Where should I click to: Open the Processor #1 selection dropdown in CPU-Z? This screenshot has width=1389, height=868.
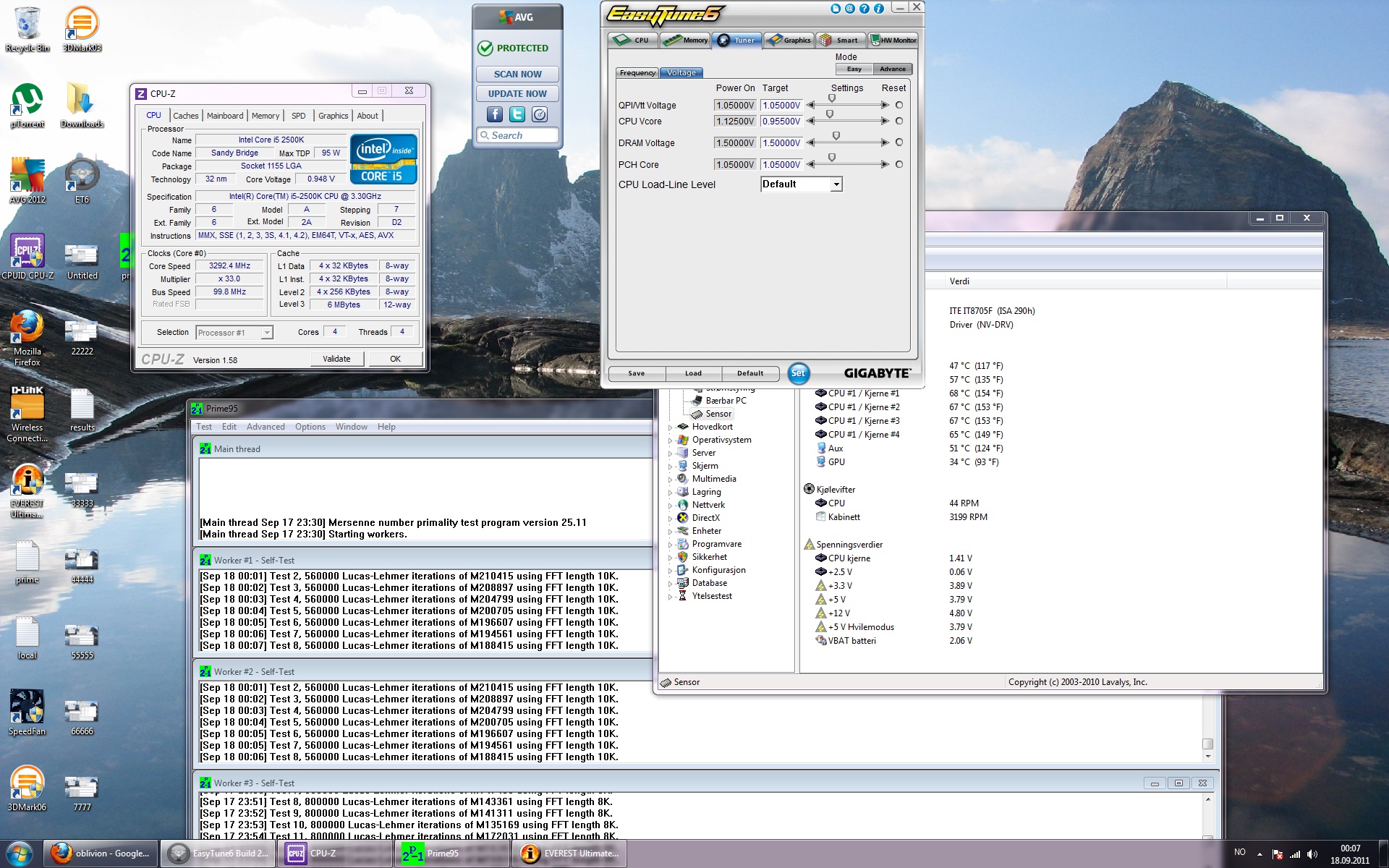[234, 333]
